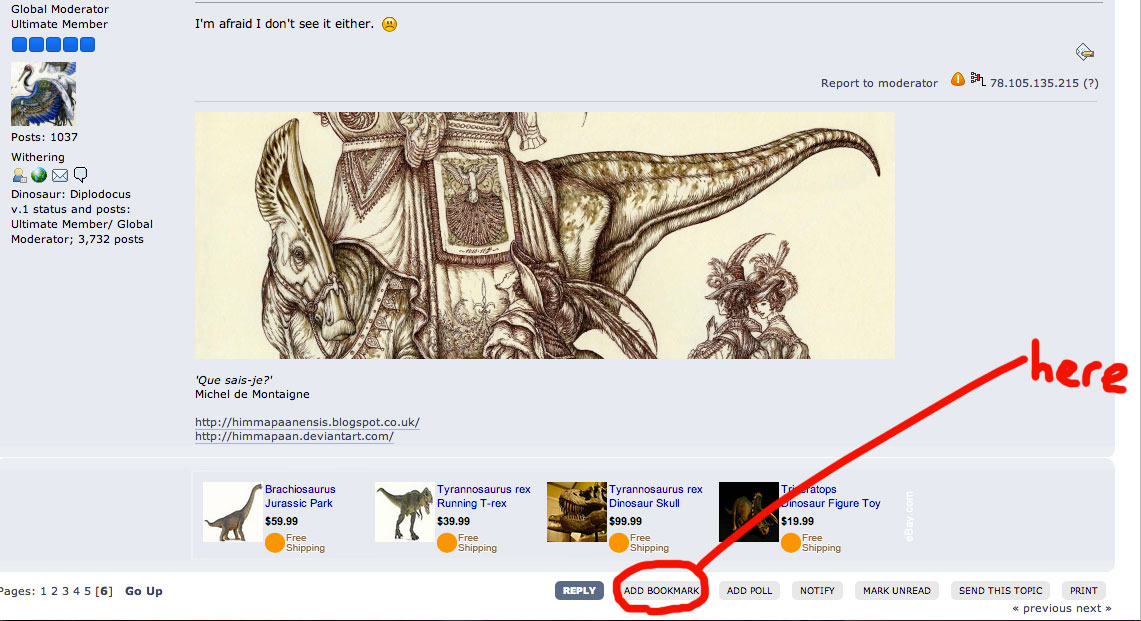Click the 'Posts: 1037' text
This screenshot has height=621, width=1141.
[x=44, y=137]
